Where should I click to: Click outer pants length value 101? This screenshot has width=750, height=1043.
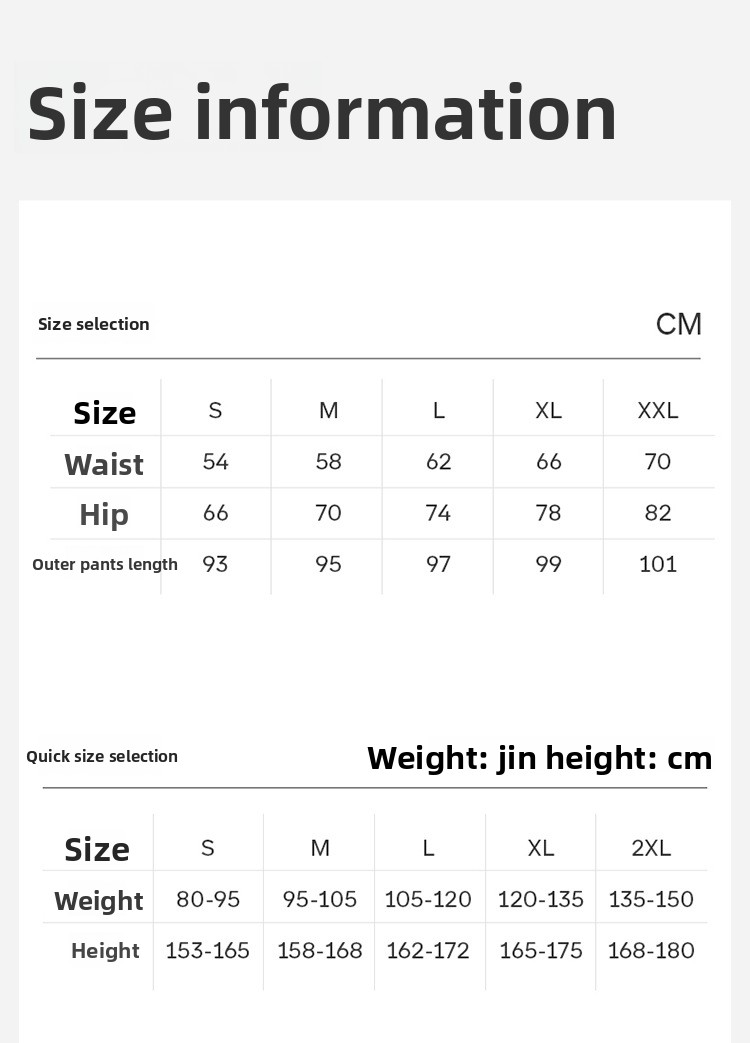click(658, 564)
